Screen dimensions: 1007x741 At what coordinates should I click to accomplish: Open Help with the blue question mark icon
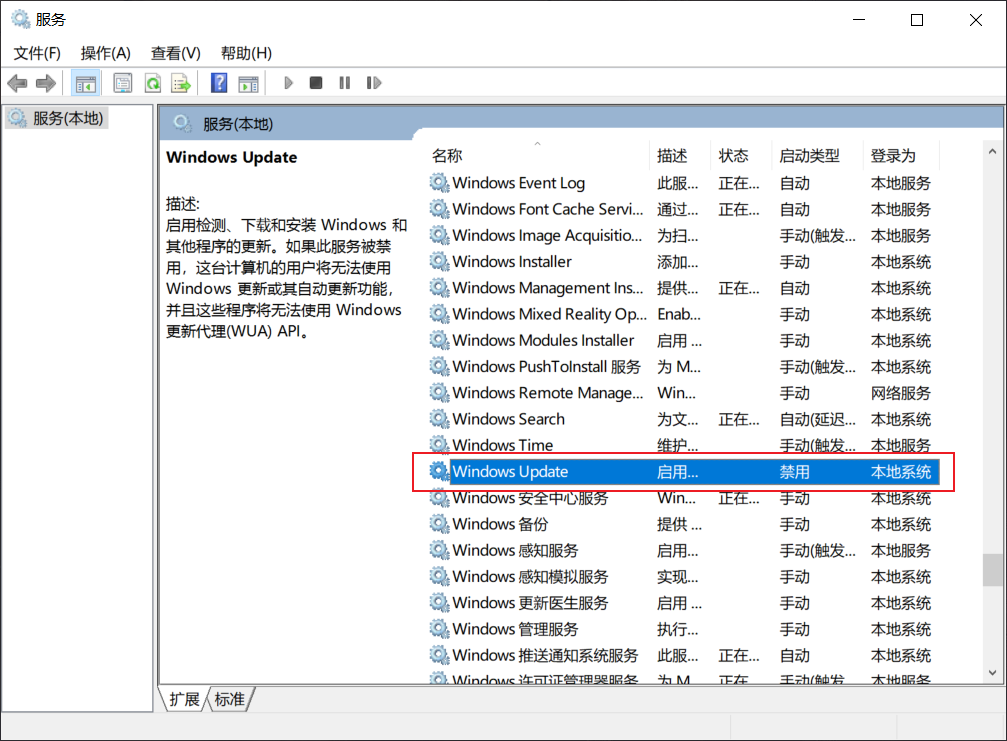pos(219,83)
